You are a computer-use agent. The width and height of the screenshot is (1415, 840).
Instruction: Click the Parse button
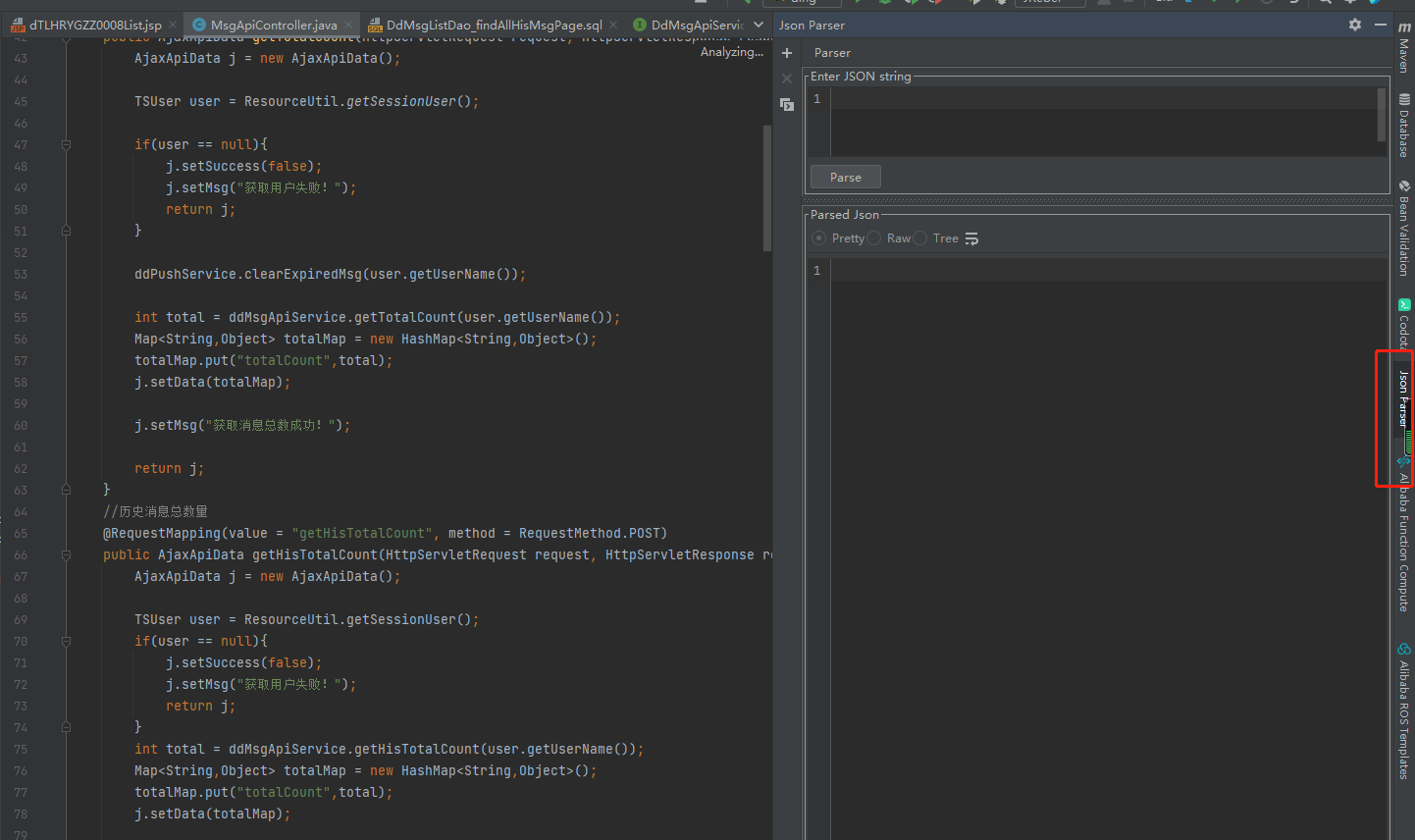[x=846, y=178]
